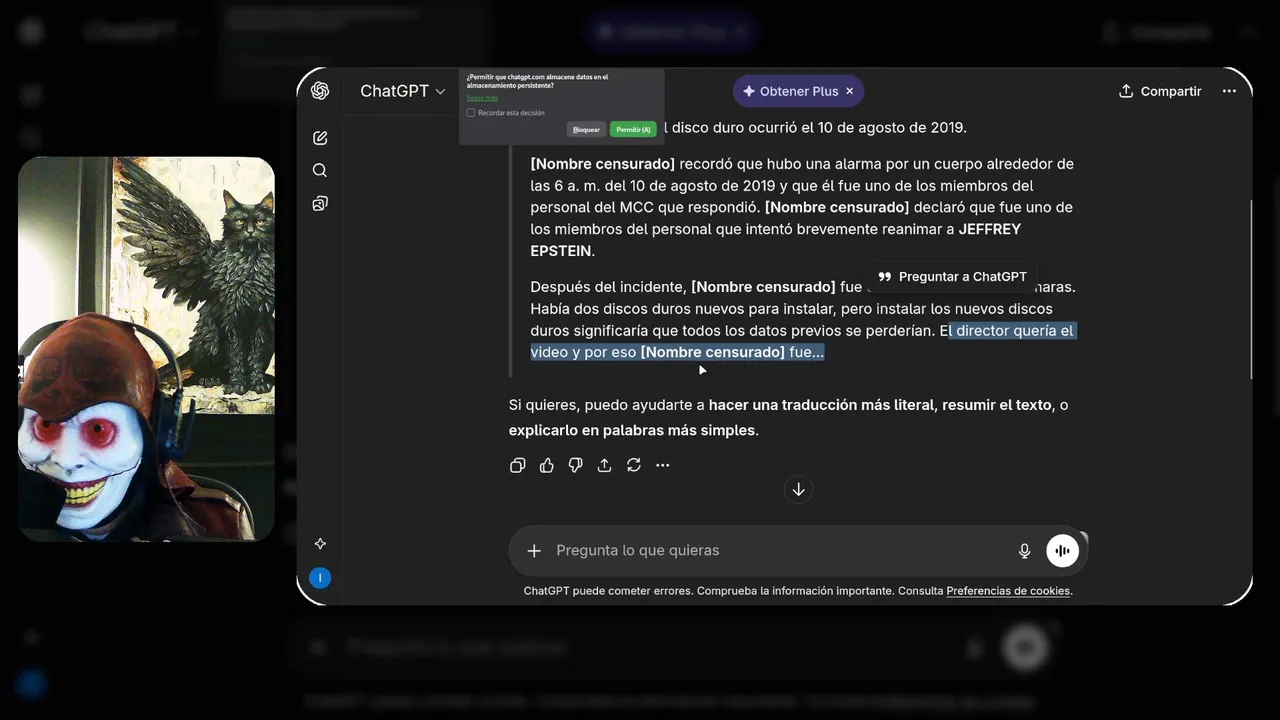
Task: Jump to bottom with the down arrow
Action: pos(798,489)
